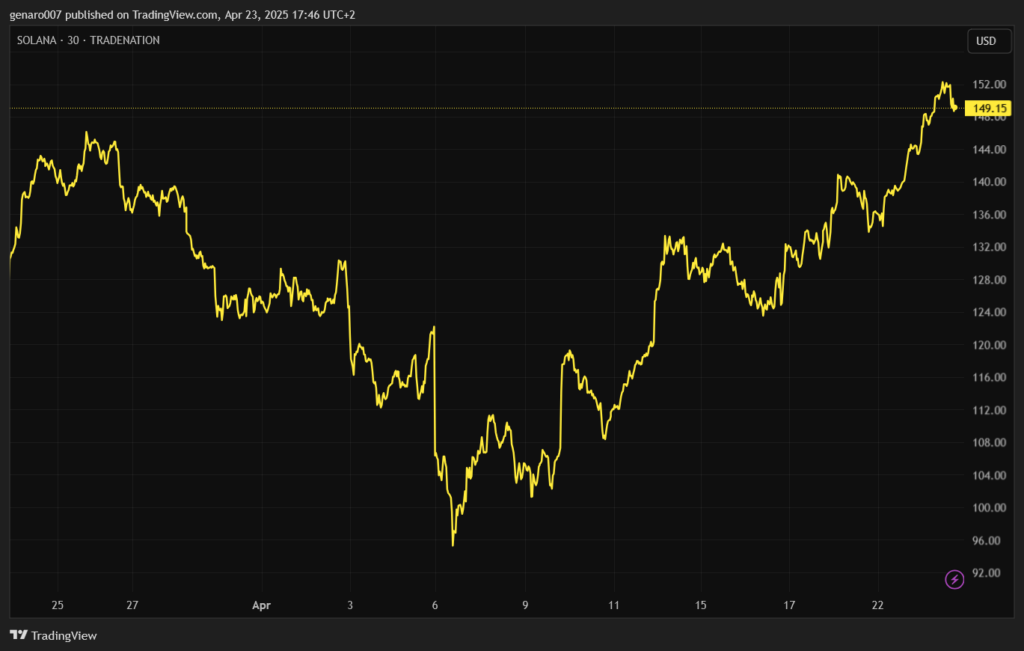1024x651 pixels.
Task: Click the 6 date marker on time axis
Action: pos(435,605)
